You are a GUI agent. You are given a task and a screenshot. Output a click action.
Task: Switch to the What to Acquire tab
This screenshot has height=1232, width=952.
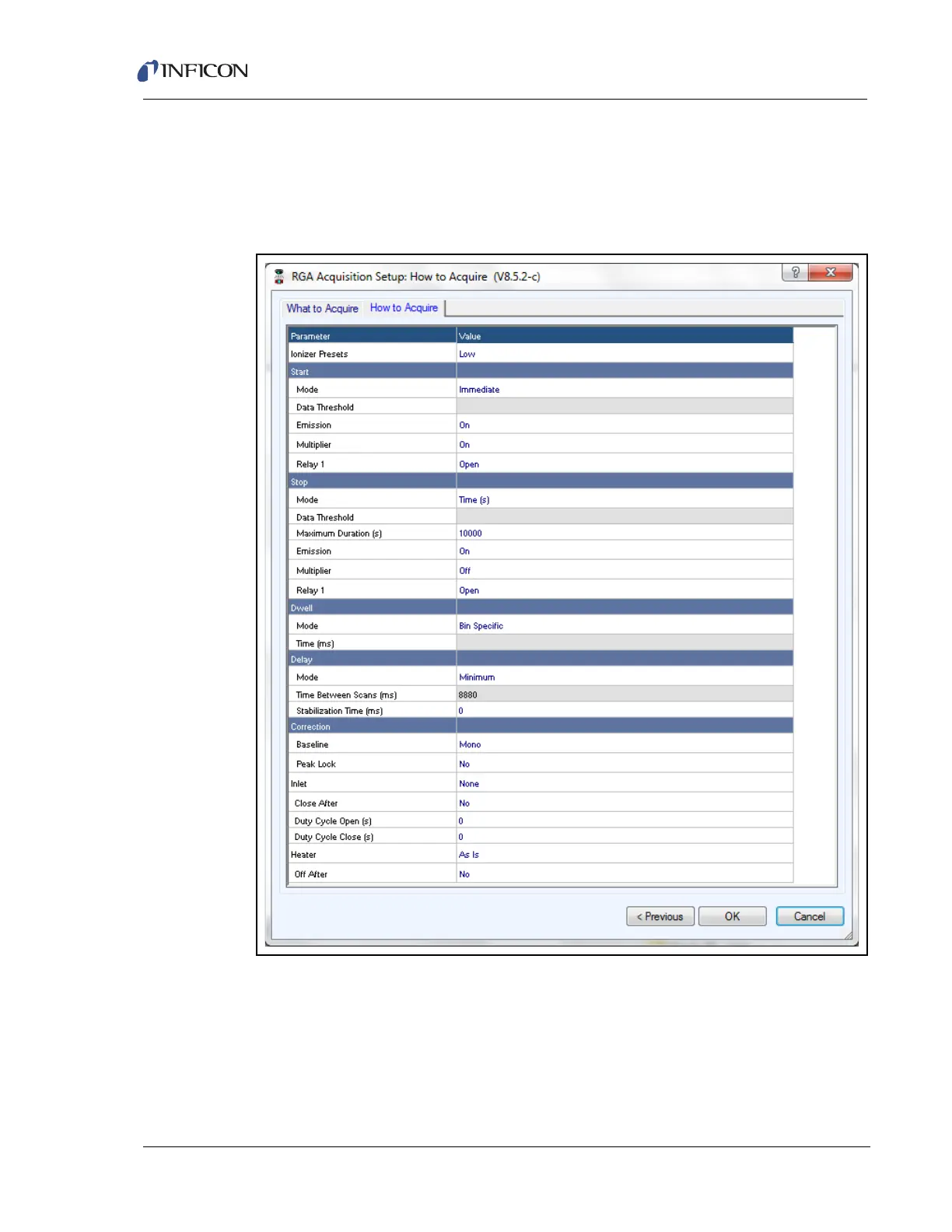322,309
